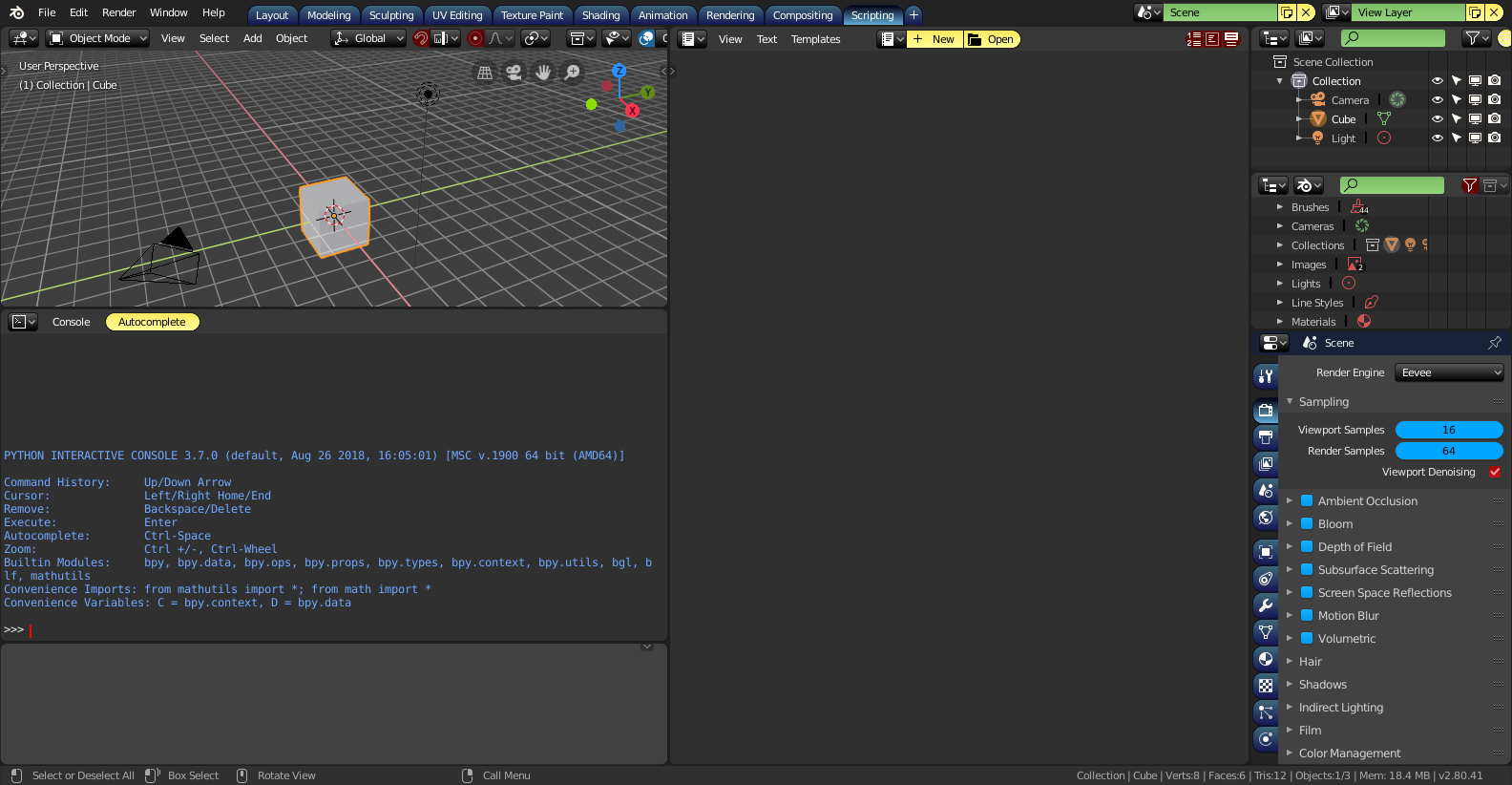Toggle Cube selectable arrow
The width and height of the screenshot is (1512, 785).
pos(1457,119)
